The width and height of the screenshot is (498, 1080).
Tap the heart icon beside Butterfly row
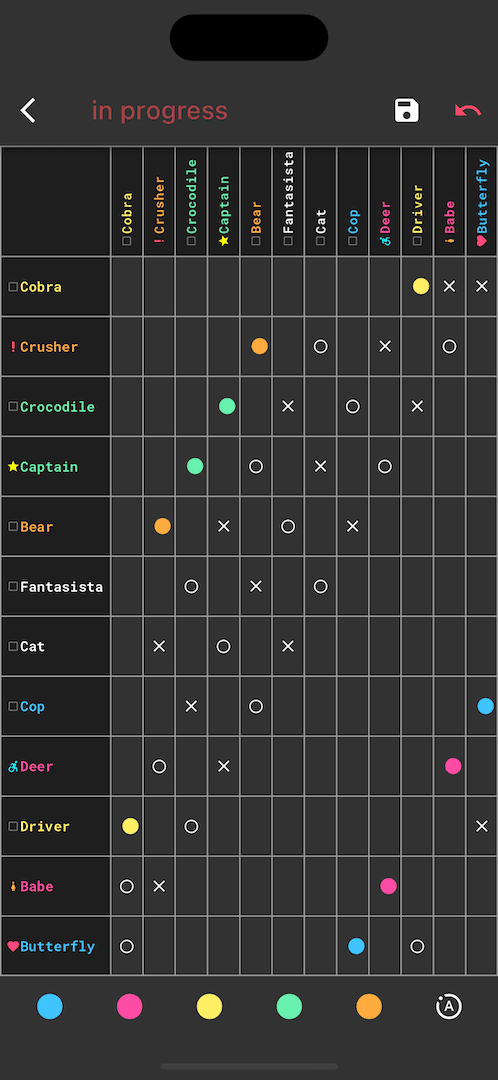click(x=13, y=946)
